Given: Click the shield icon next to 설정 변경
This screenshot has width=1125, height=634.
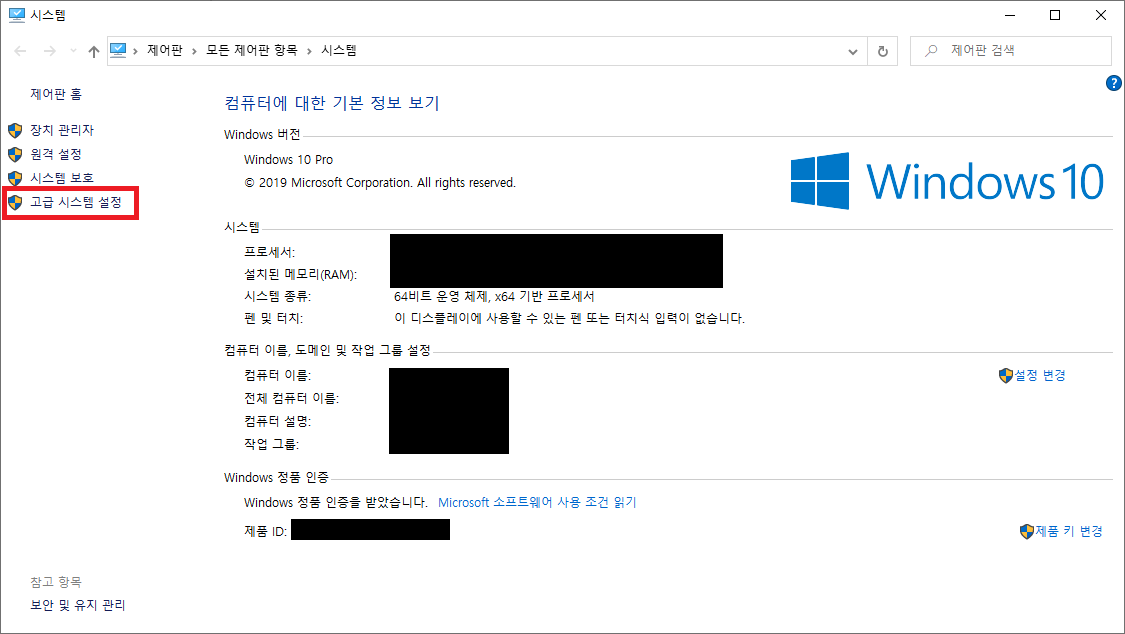Looking at the screenshot, I should pos(1006,375).
